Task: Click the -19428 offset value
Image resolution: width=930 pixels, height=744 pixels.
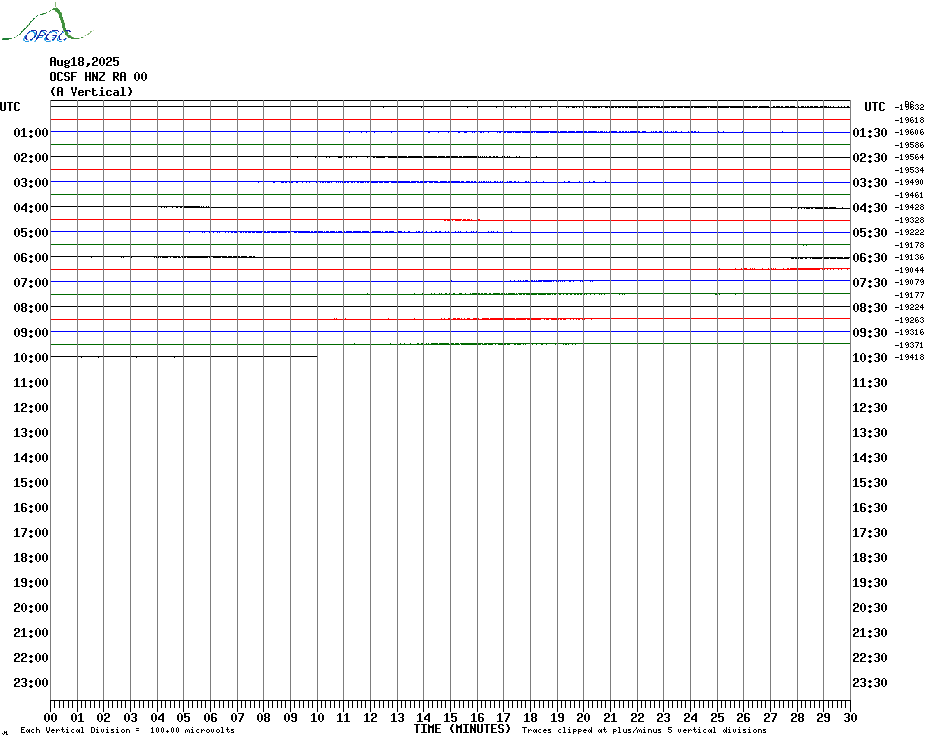Action: click(909, 207)
